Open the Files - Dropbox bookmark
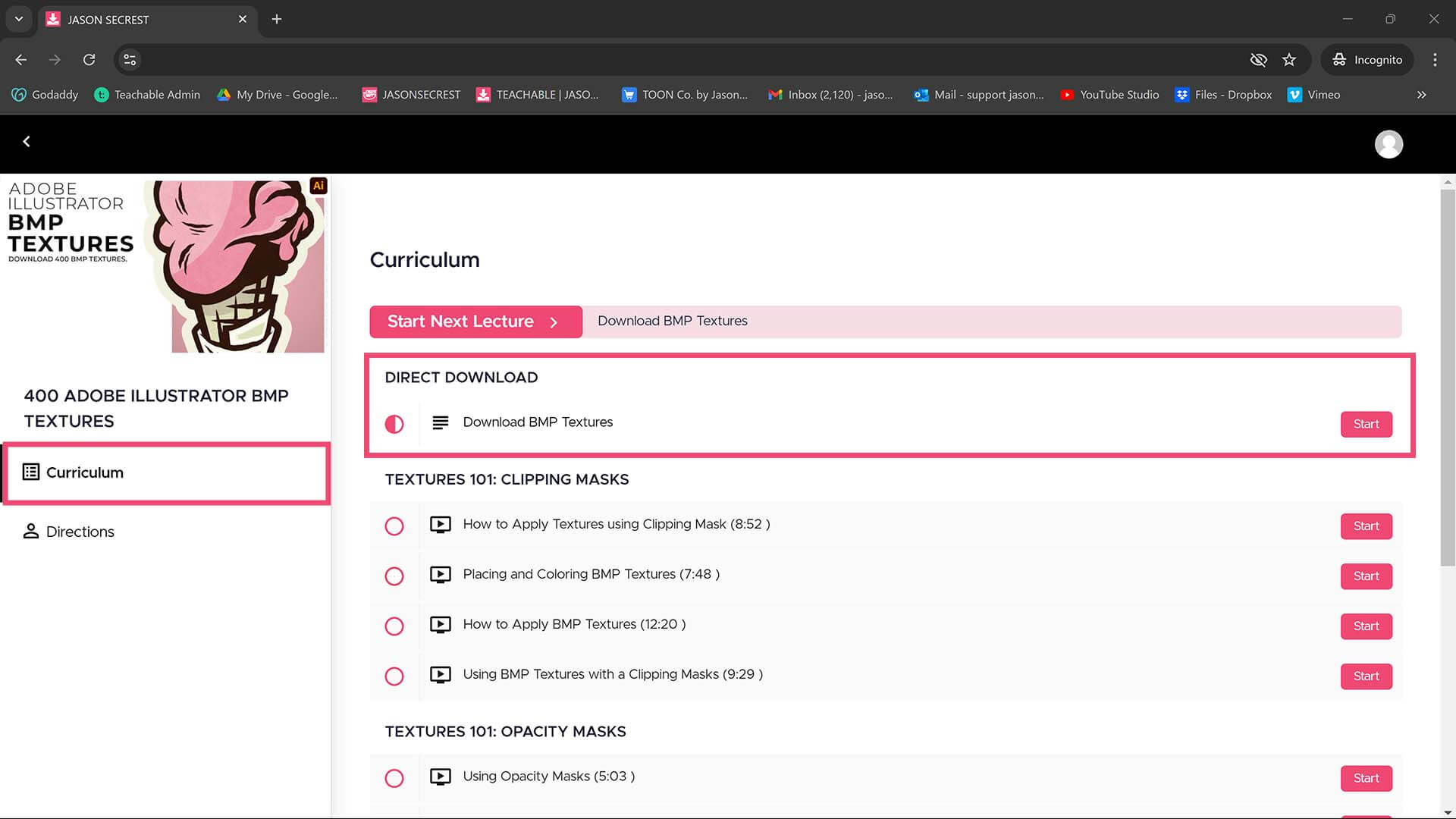Image resolution: width=1456 pixels, height=819 pixels. click(1224, 95)
